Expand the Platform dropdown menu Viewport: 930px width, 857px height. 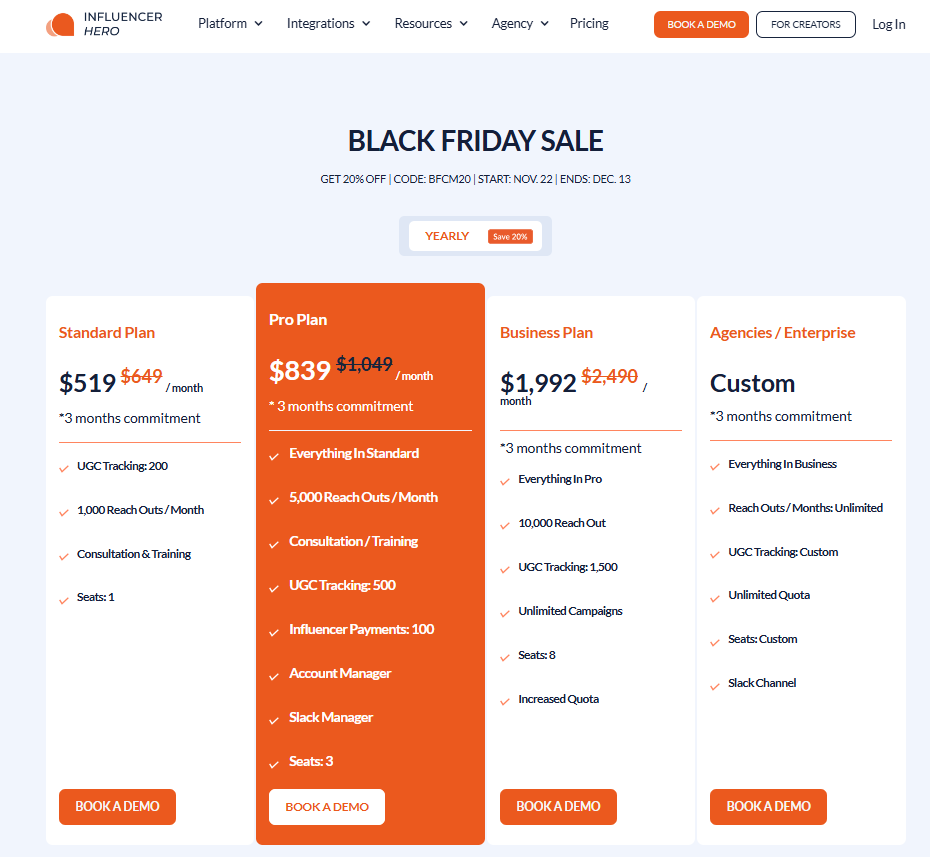[229, 22]
